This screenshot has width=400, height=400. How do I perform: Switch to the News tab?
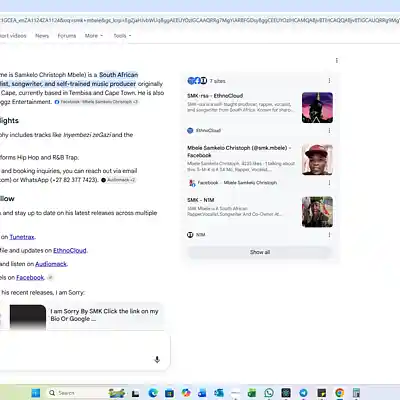(x=42, y=36)
